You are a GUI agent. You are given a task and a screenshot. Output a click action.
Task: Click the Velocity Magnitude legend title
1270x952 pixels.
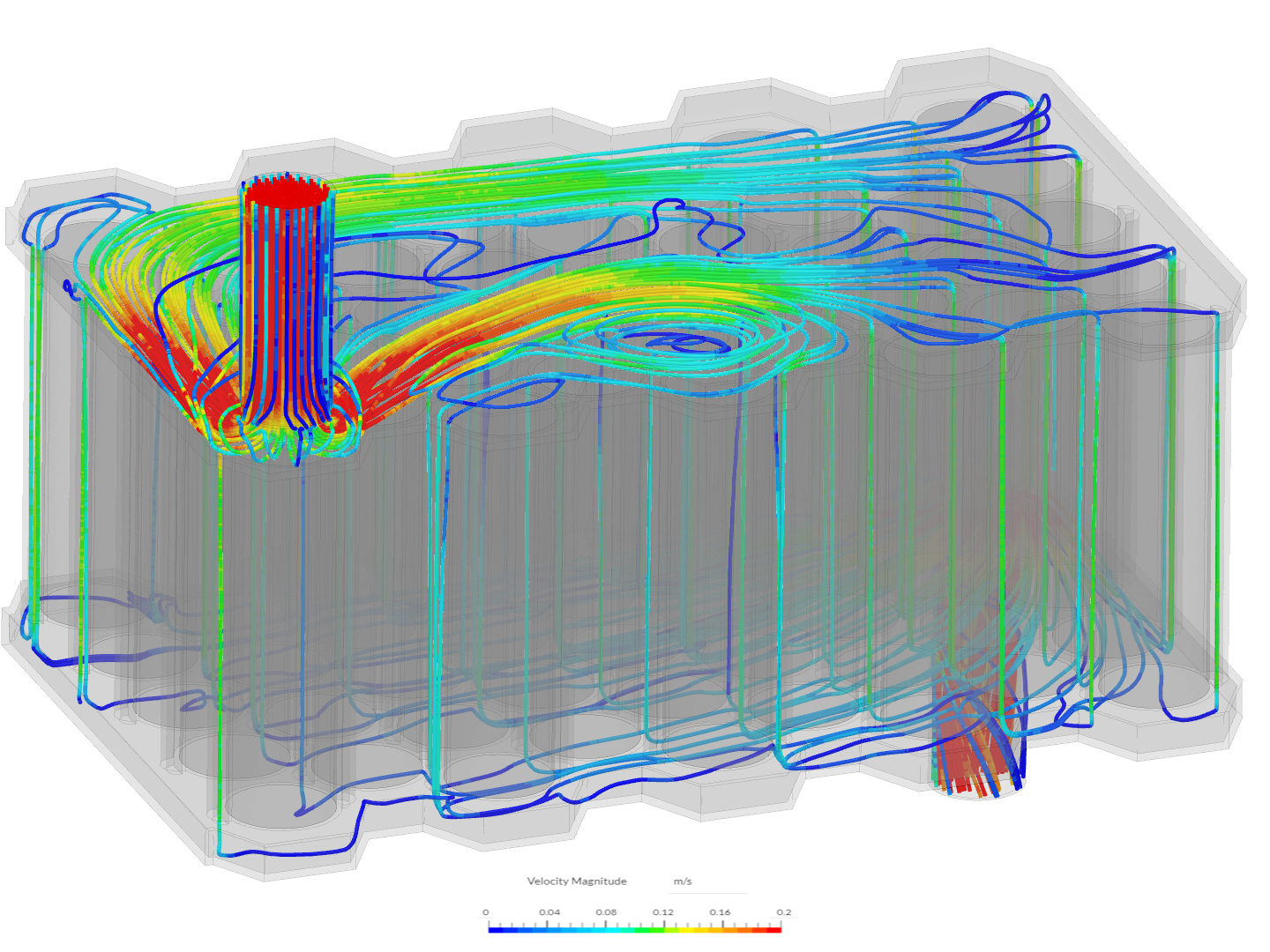click(x=577, y=881)
